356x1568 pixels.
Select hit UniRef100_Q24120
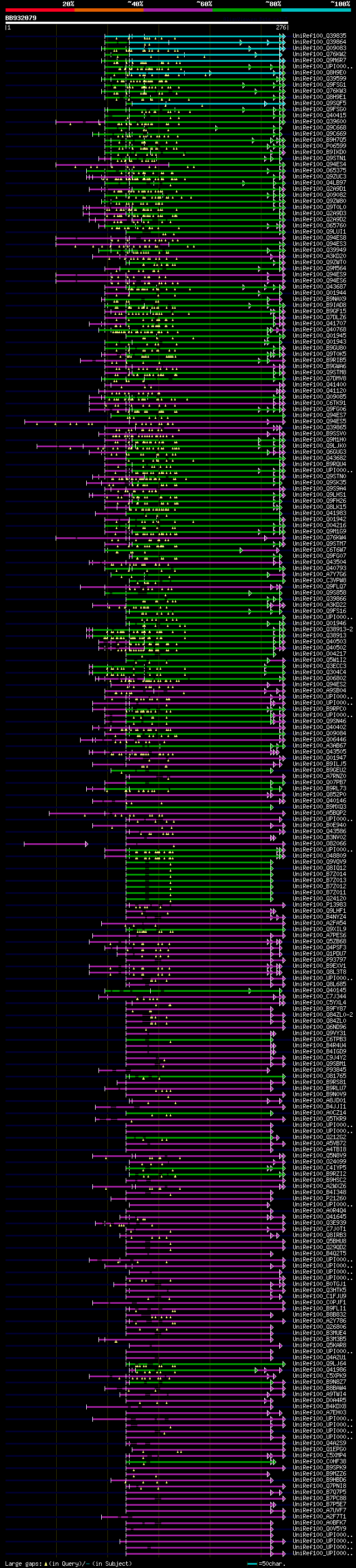(x=319, y=898)
